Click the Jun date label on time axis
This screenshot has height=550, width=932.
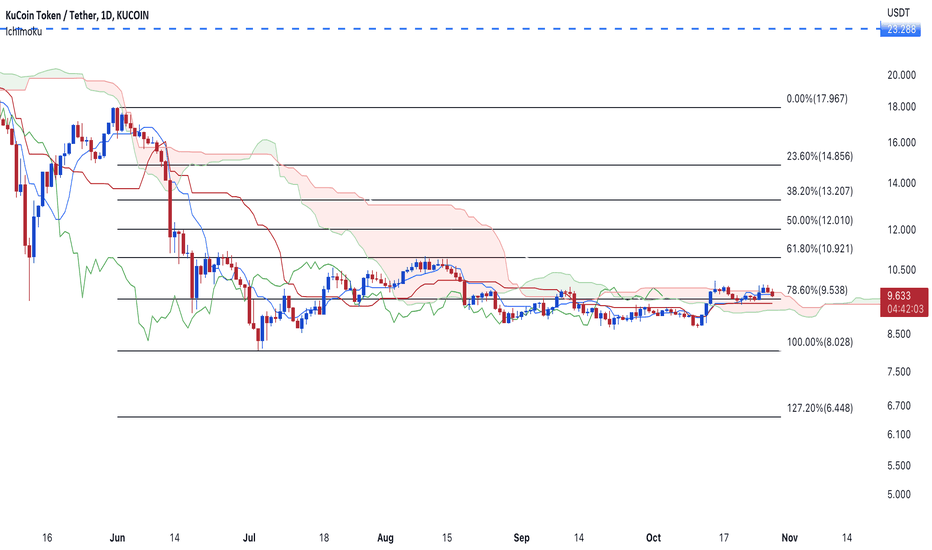(118, 538)
